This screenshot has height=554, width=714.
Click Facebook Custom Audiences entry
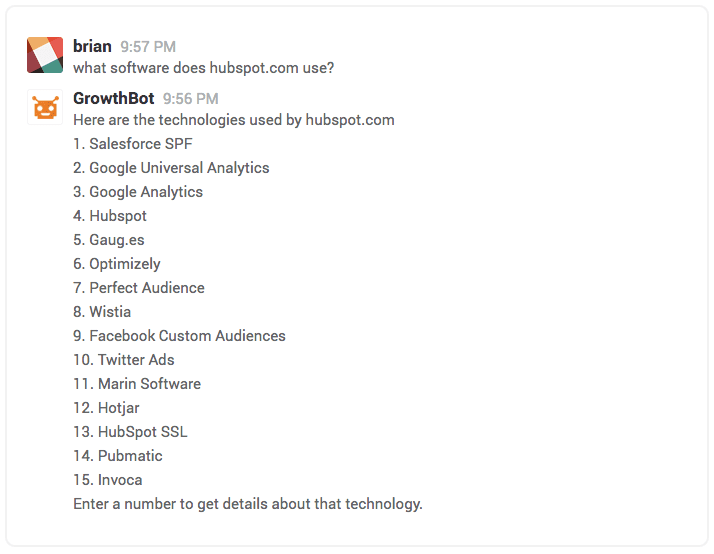[x=179, y=336]
